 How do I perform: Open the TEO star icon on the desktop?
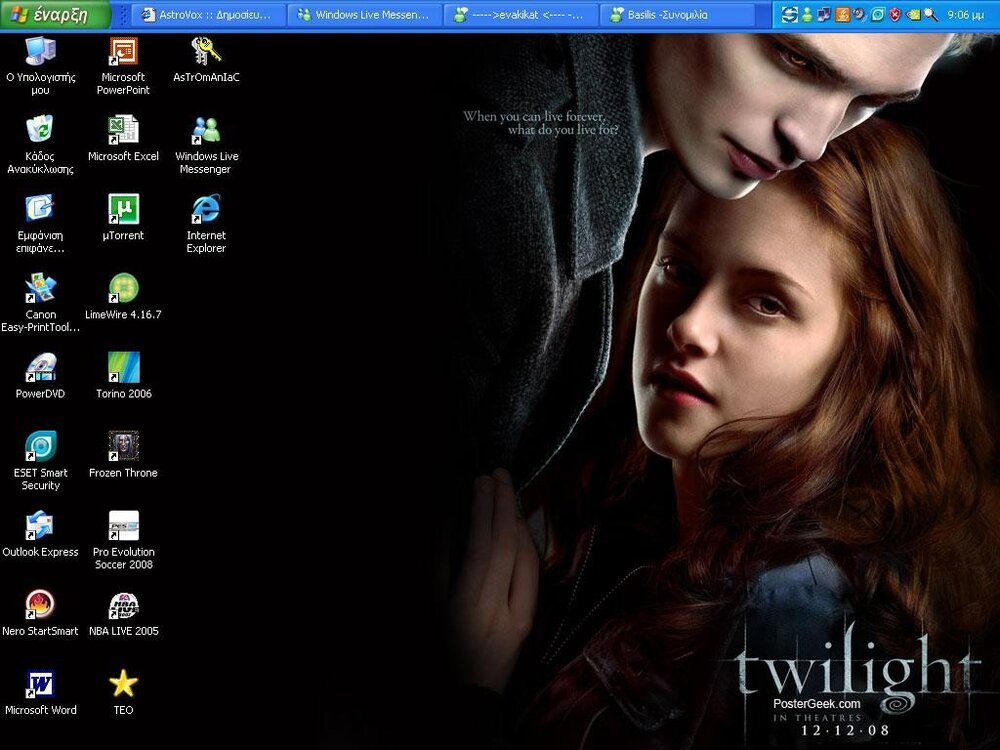[123, 684]
